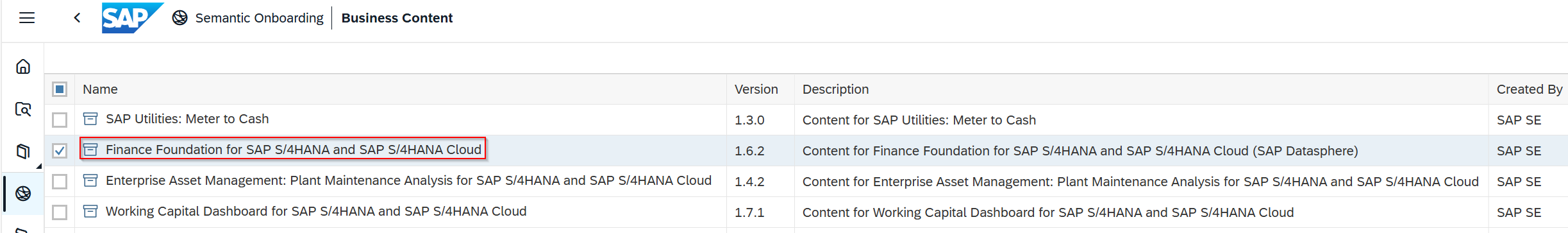Image resolution: width=1568 pixels, height=233 pixels.
Task: Click version 1.7.1 cell
Action: [x=749, y=212]
